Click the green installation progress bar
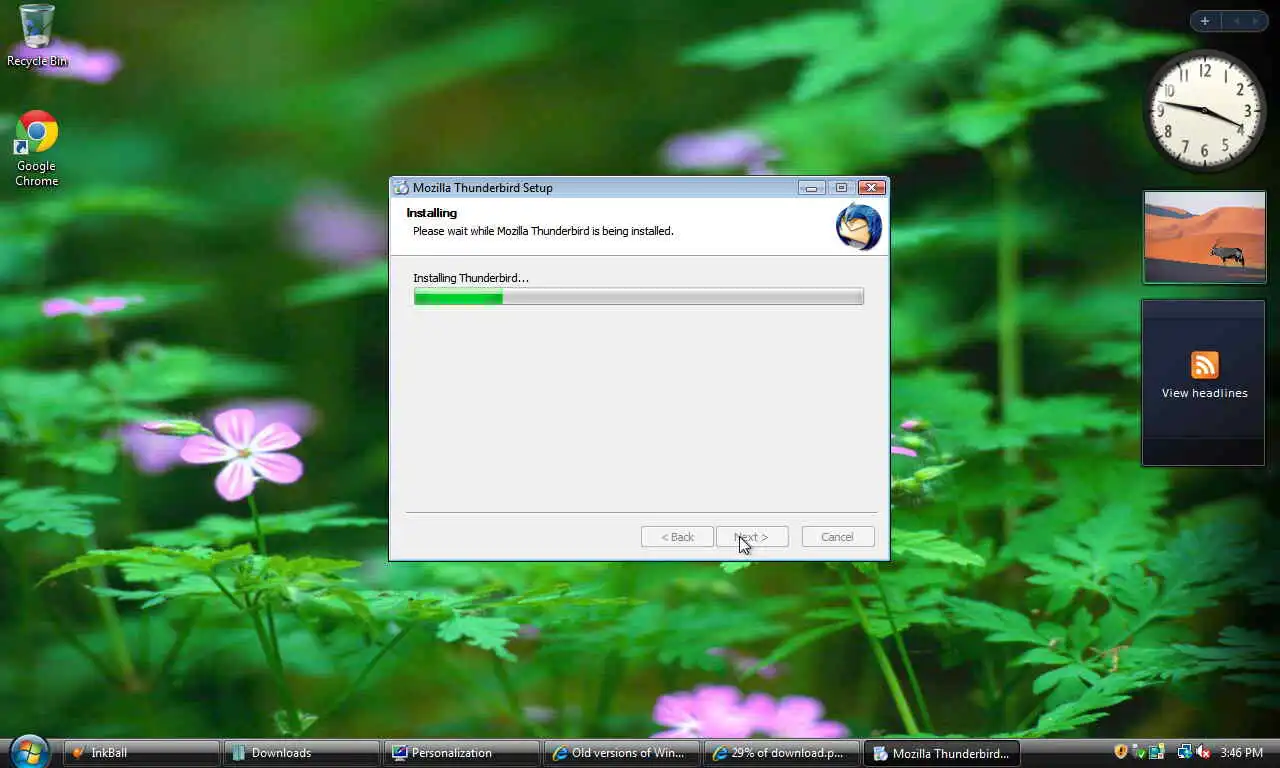The height and width of the screenshot is (768, 1280). 638,296
